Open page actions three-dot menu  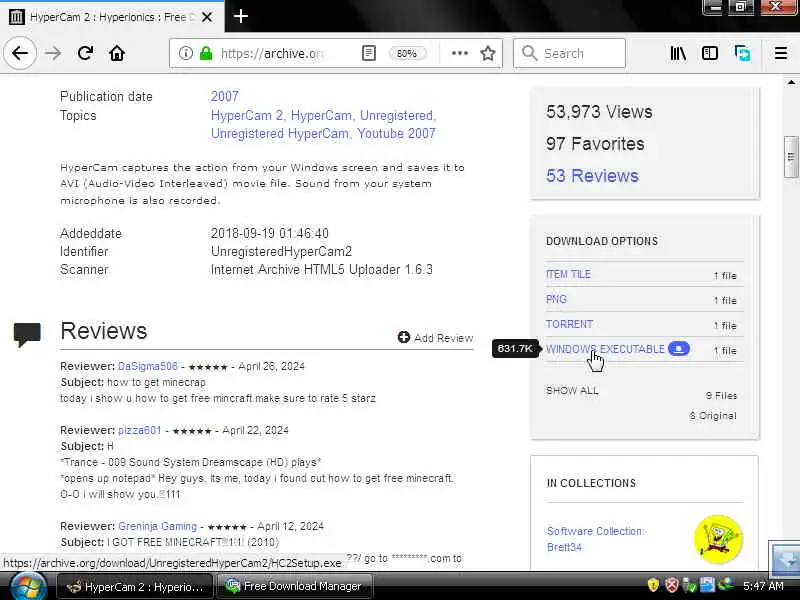pos(460,53)
